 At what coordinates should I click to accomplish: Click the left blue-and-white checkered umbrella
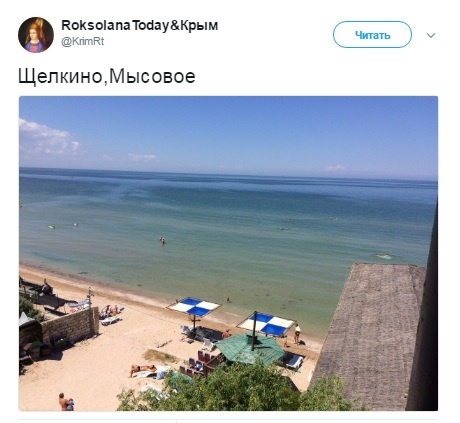194,307
